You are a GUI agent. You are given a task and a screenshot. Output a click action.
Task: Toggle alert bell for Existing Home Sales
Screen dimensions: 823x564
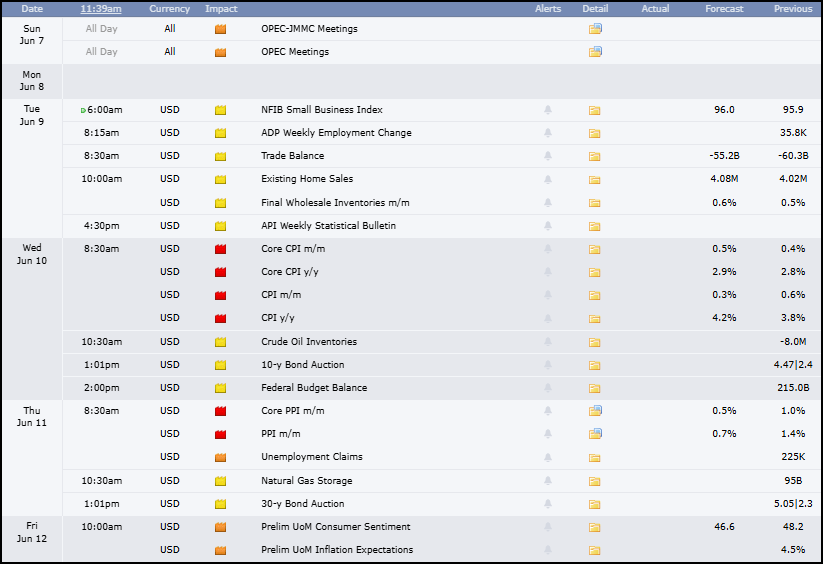548,179
